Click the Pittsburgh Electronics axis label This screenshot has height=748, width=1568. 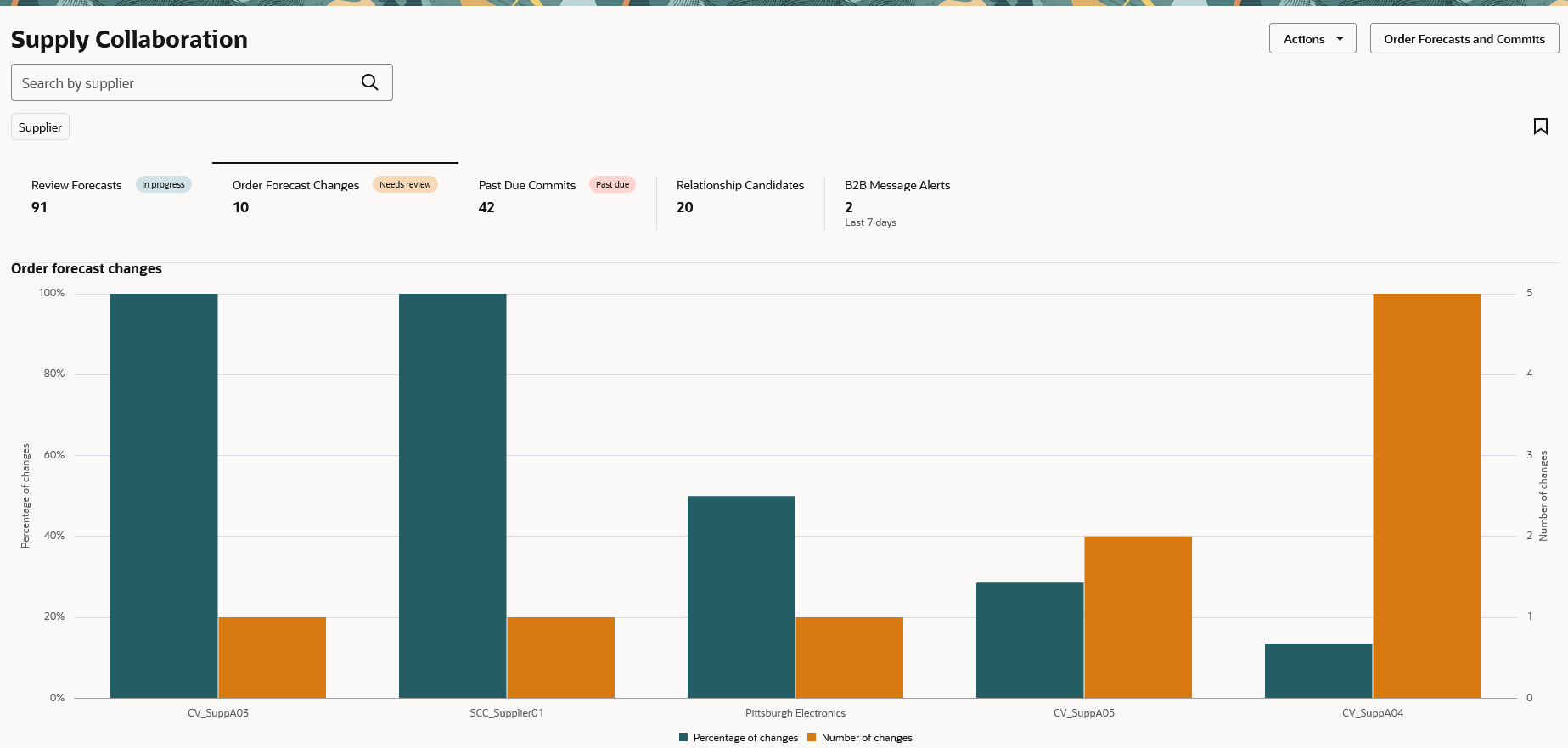pos(795,713)
